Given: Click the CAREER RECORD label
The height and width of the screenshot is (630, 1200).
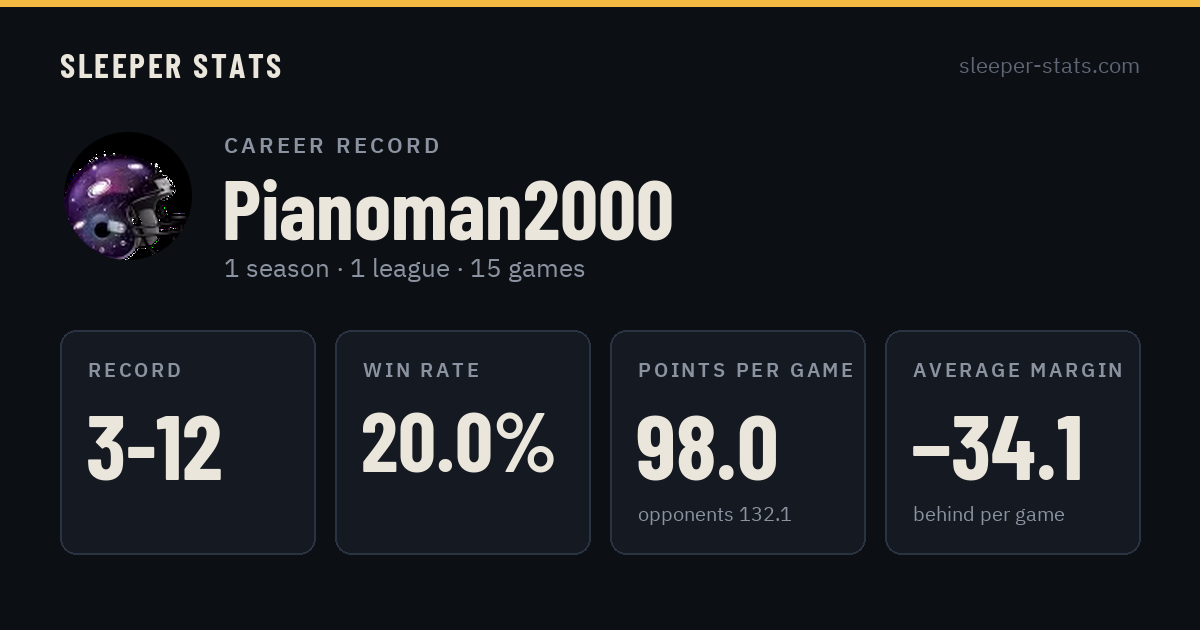Looking at the screenshot, I should [332, 146].
